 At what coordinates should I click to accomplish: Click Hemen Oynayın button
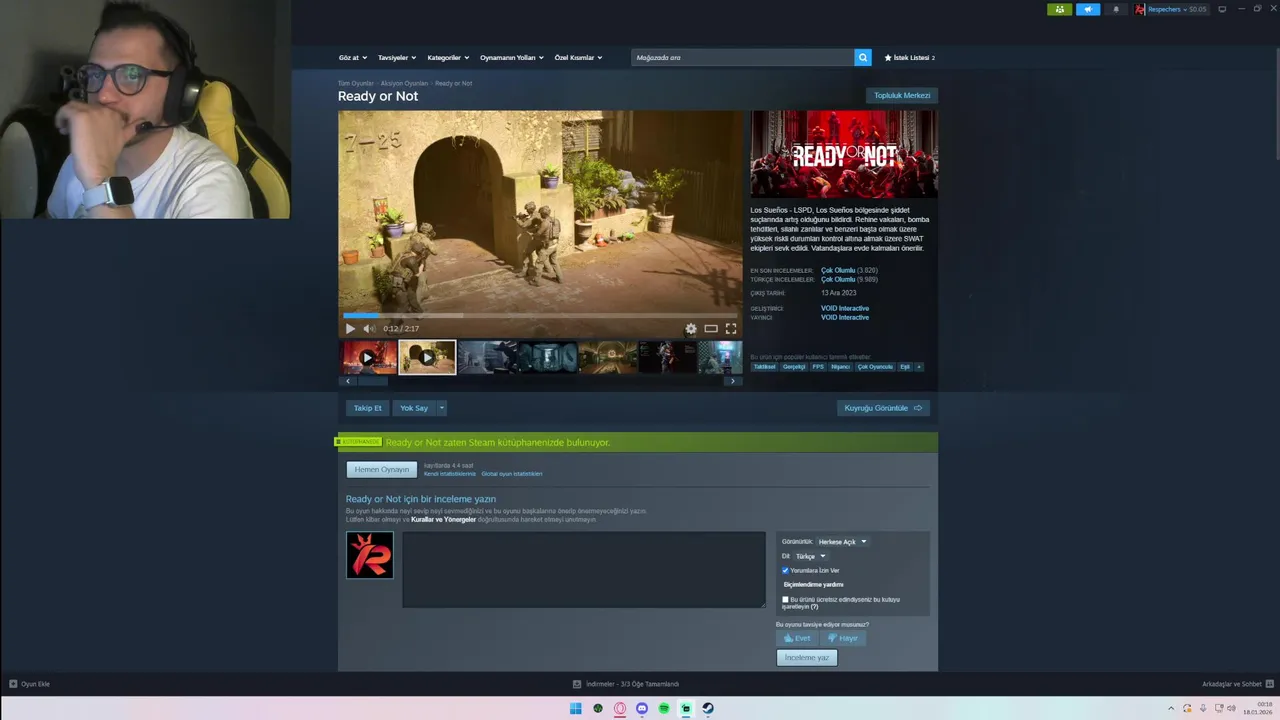[381, 469]
